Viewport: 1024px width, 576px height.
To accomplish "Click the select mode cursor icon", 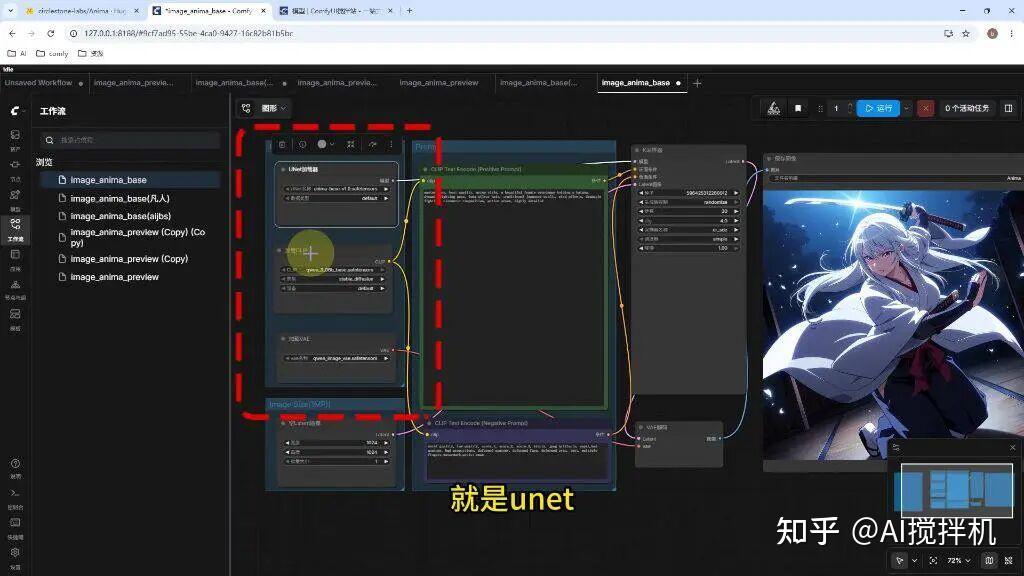I will [900, 560].
